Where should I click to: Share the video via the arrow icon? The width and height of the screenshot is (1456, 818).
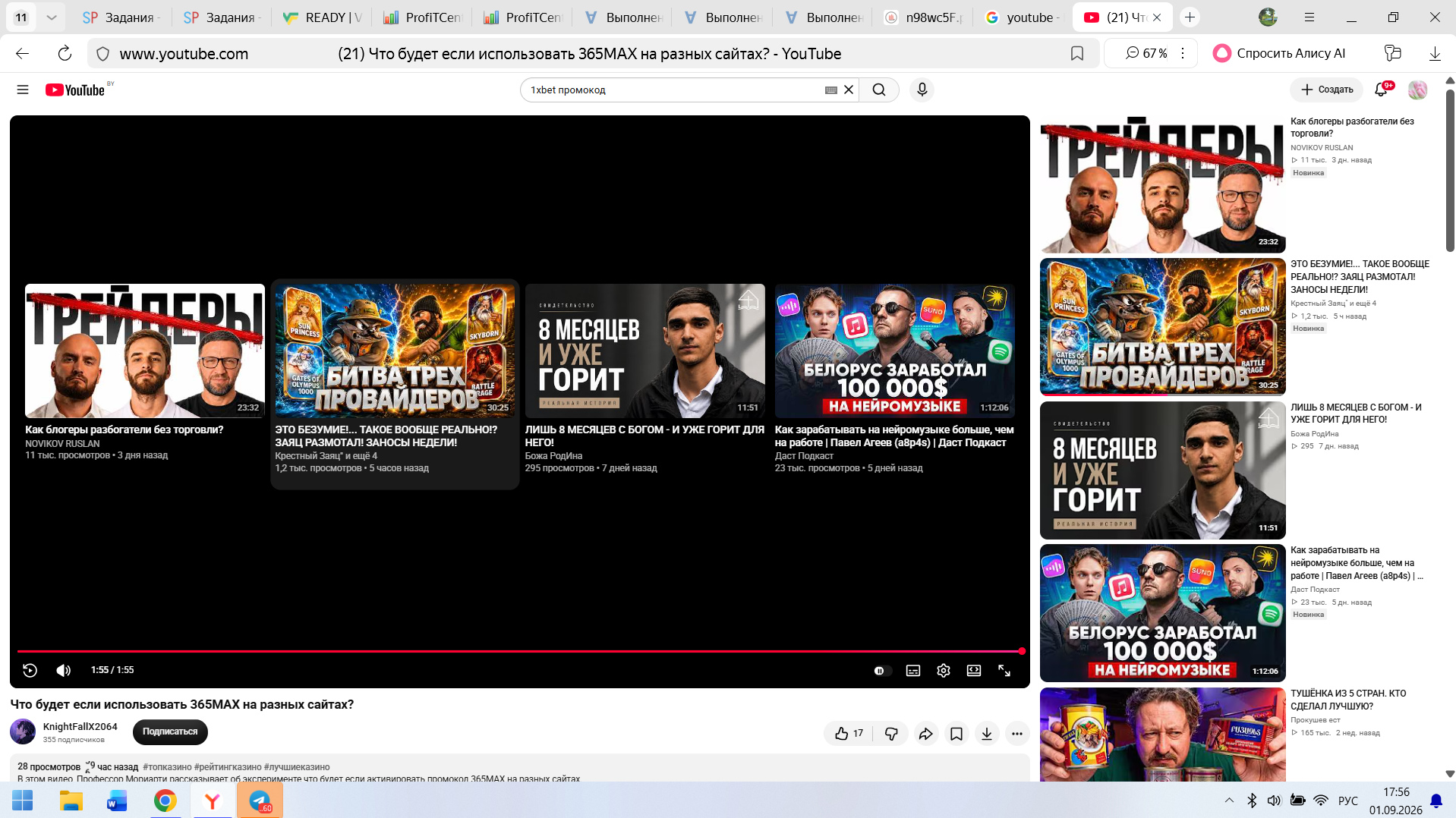coord(925,734)
